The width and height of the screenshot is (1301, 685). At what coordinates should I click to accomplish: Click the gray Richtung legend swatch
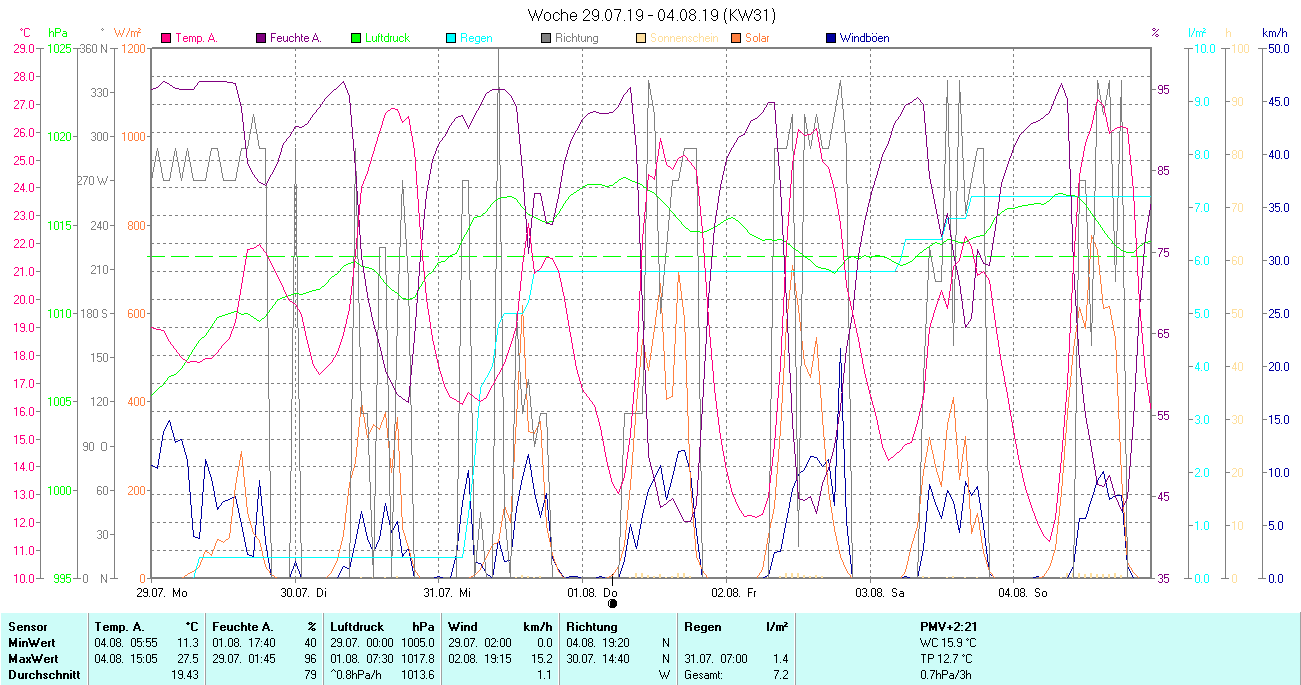(546, 38)
